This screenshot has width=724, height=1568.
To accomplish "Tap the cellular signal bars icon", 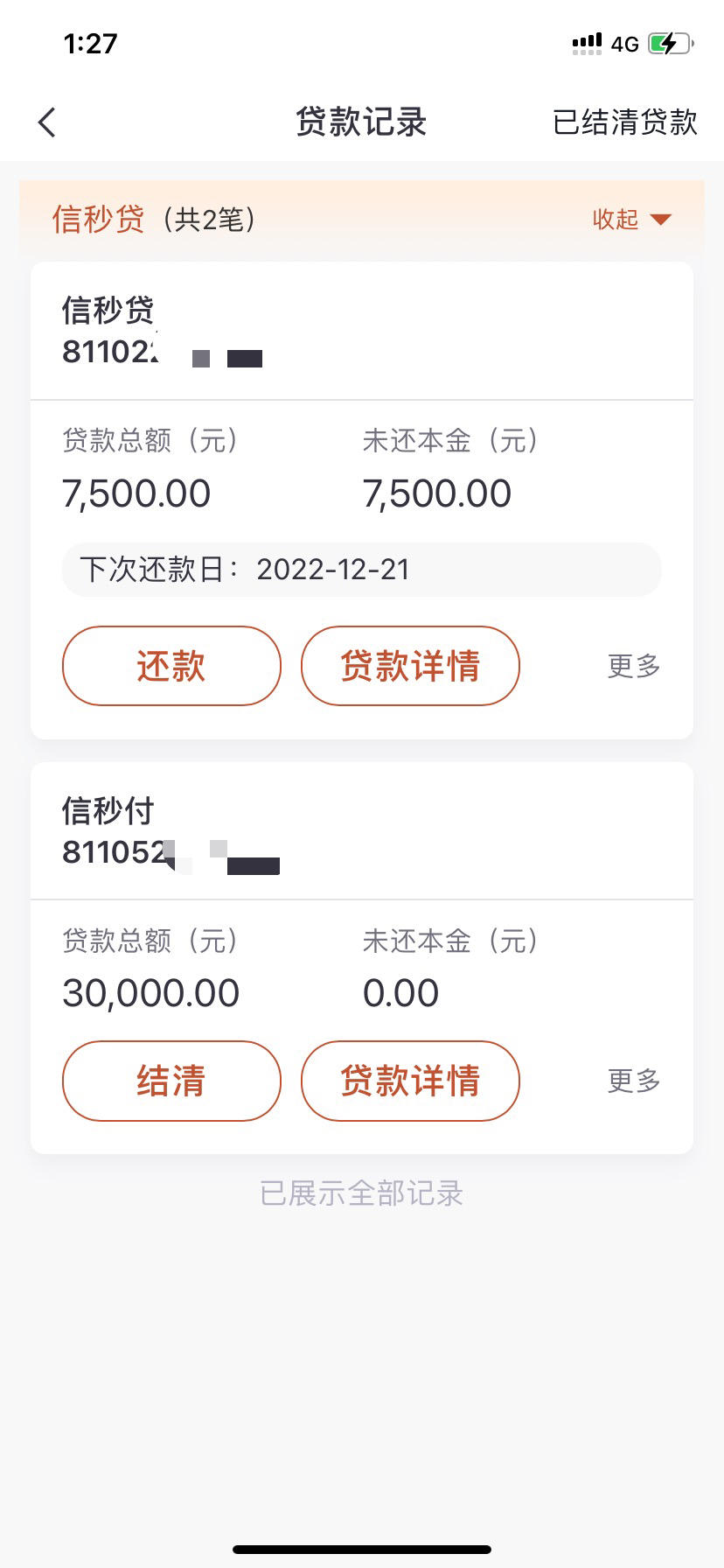I will pos(587,43).
